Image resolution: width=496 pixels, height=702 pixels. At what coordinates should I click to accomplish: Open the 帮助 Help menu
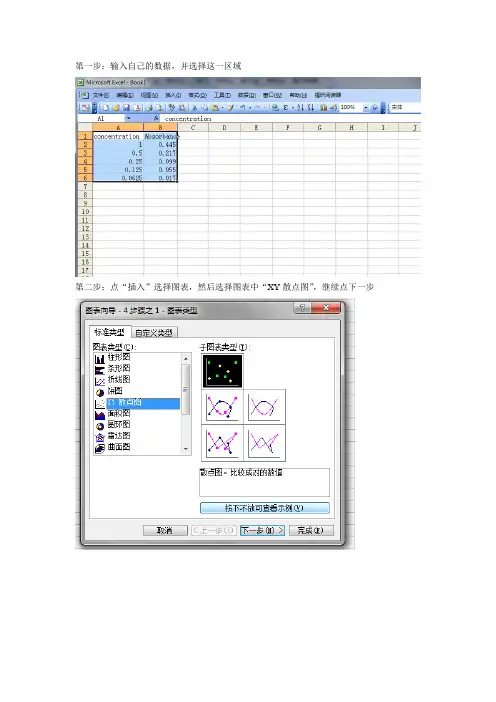pyautogui.click(x=298, y=95)
